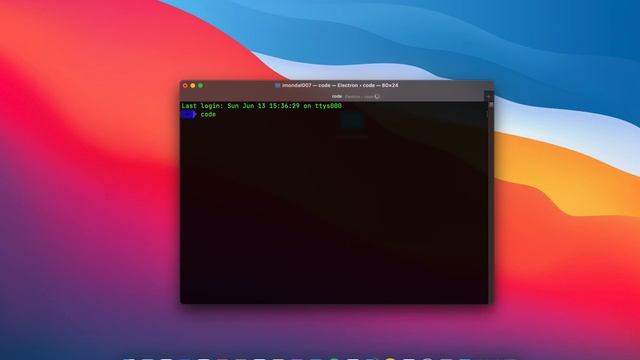The width and height of the screenshot is (640, 360).
Task: Click the "Last login: Sun Jun 13" line
Action: click(262, 106)
